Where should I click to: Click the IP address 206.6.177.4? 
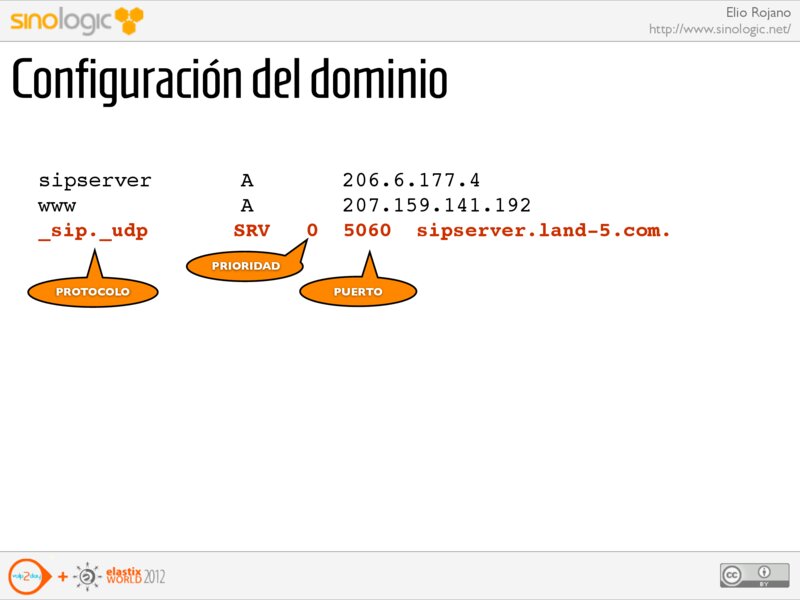click(x=411, y=181)
